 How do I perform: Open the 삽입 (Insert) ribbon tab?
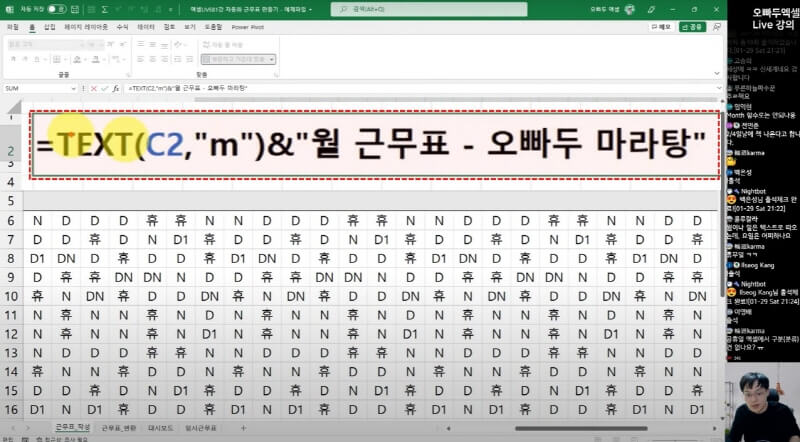49,27
